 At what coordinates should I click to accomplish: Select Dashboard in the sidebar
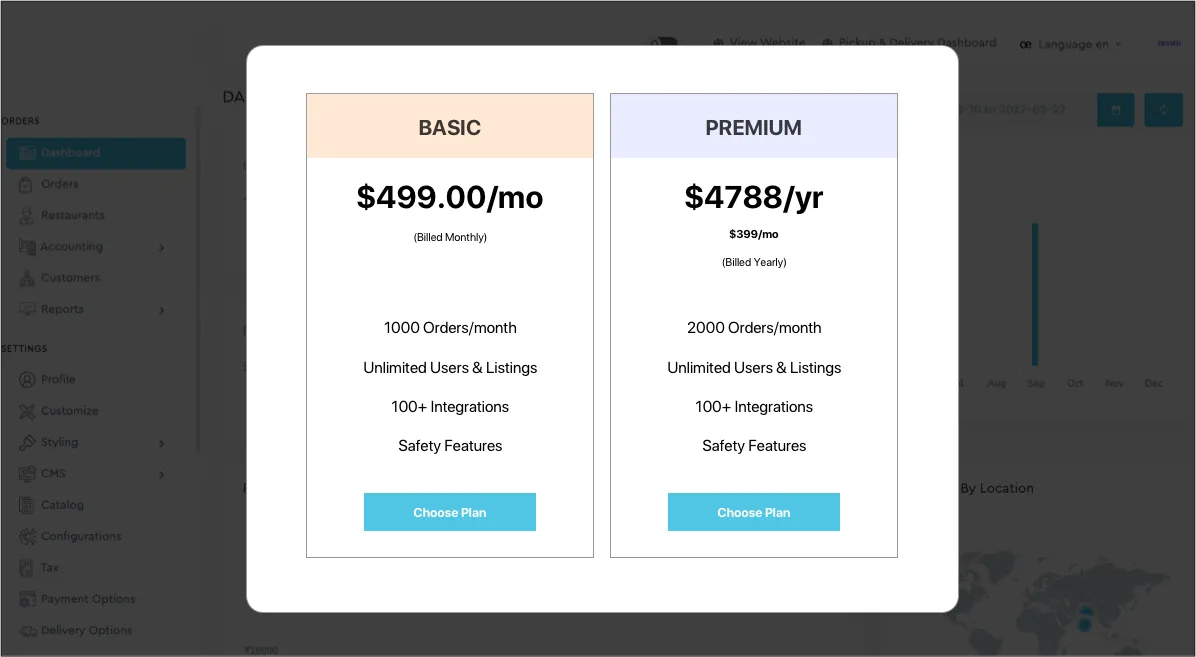tap(96, 153)
